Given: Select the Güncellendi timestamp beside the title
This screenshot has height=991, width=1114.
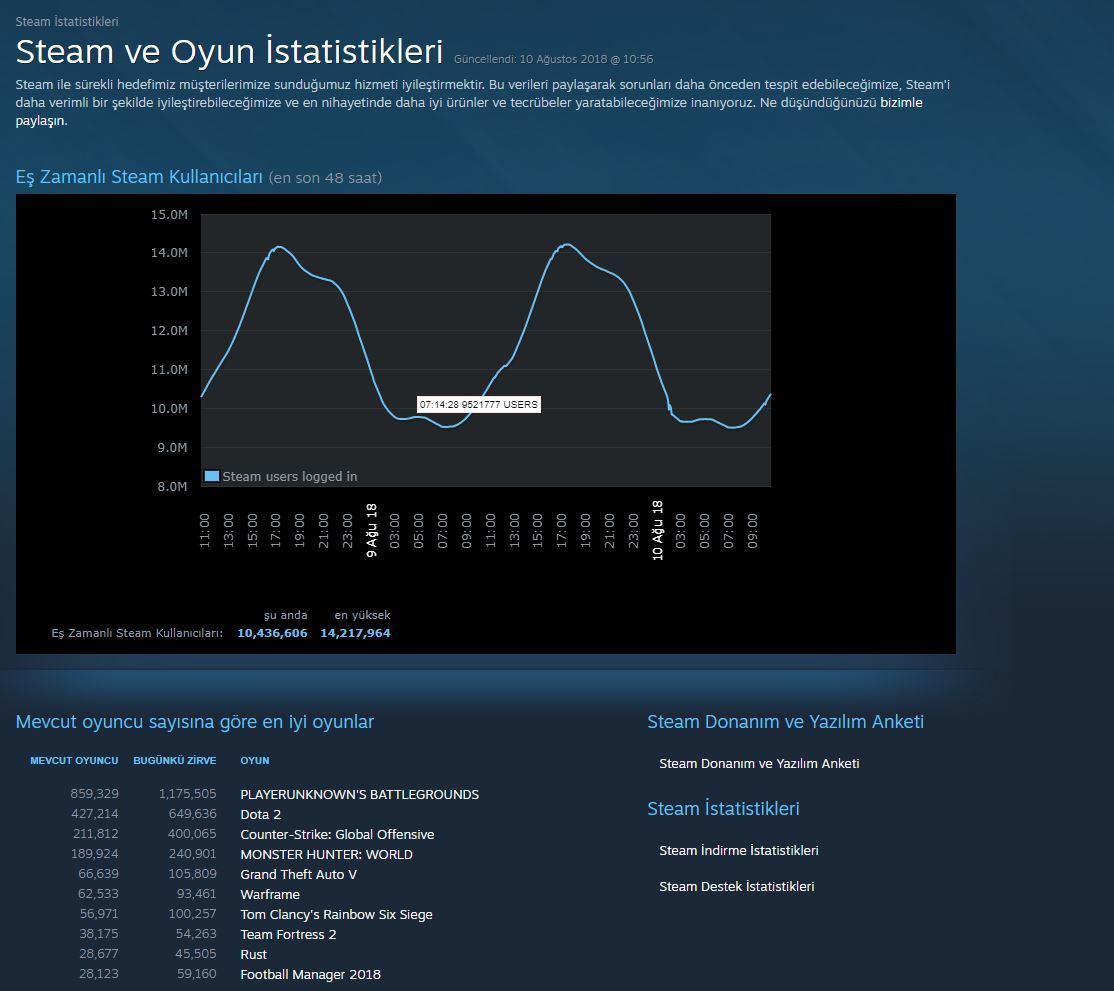Looking at the screenshot, I should point(553,59).
